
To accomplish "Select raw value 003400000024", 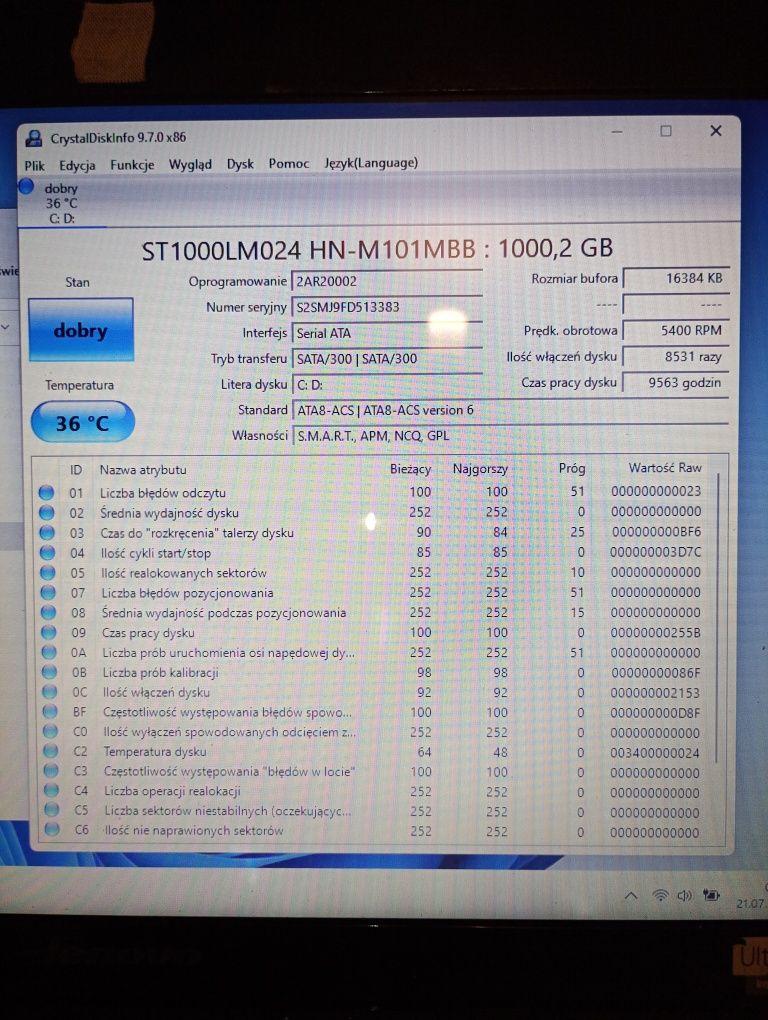I will (x=655, y=753).
